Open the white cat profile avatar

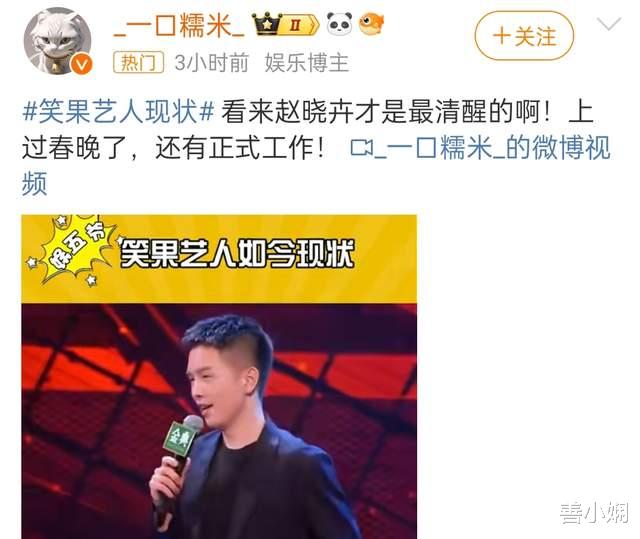(x=58, y=41)
